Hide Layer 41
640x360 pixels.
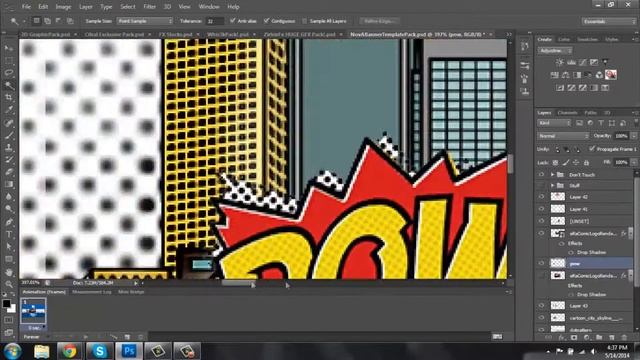coord(541,209)
